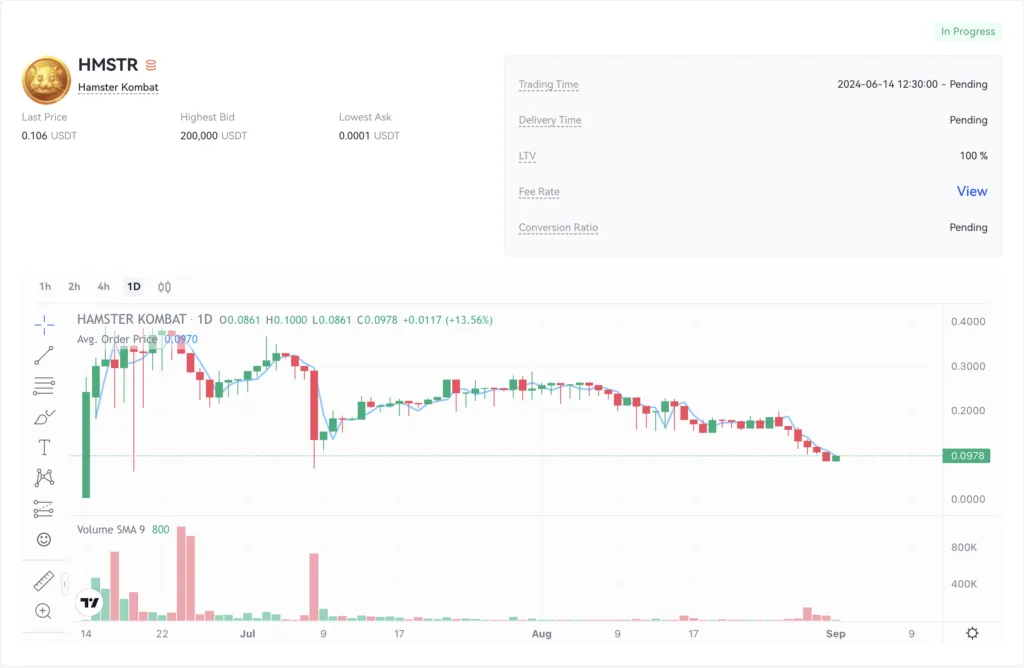The width and height of the screenshot is (1024, 668).
Task: Select the text annotation tool
Action: (x=44, y=447)
